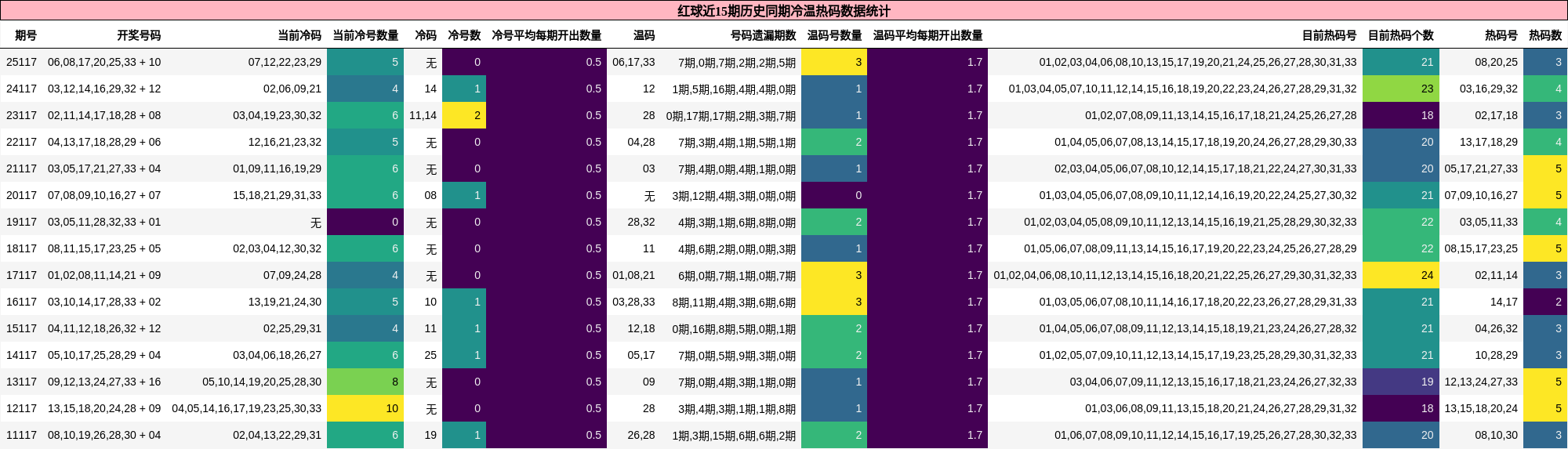Click the 开奖号码 column header
The width and height of the screenshot is (1568, 449).
point(139,35)
